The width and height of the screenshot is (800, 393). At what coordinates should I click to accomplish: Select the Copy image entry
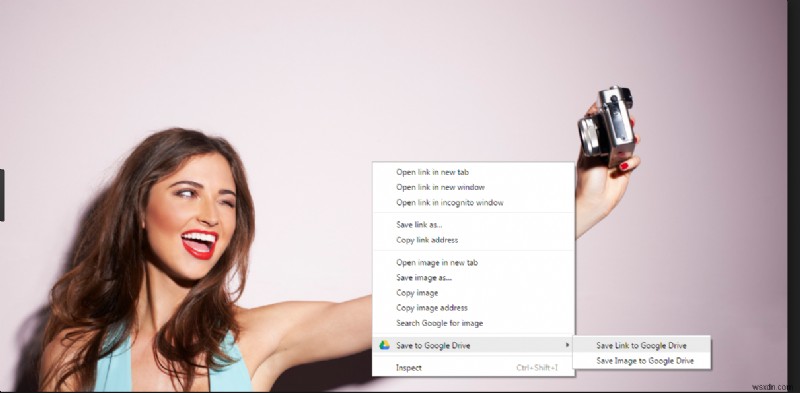coord(473,293)
